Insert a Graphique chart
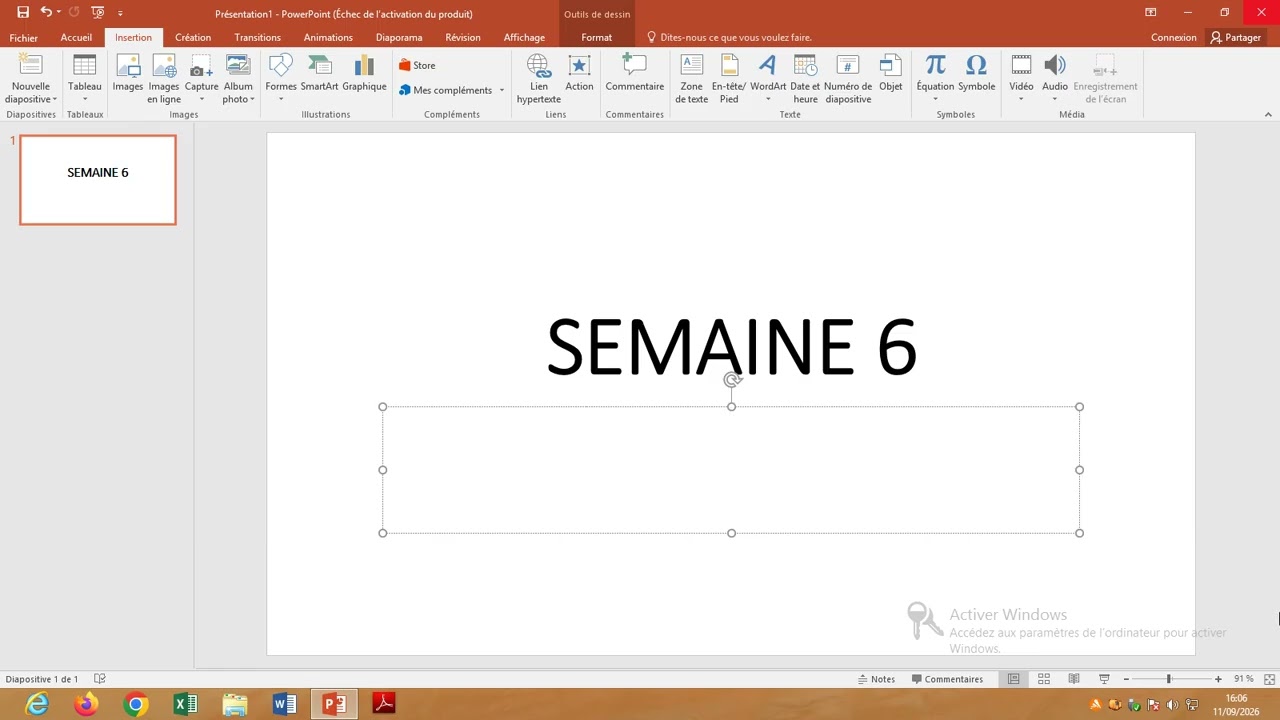The width and height of the screenshot is (1280, 720). [x=364, y=73]
